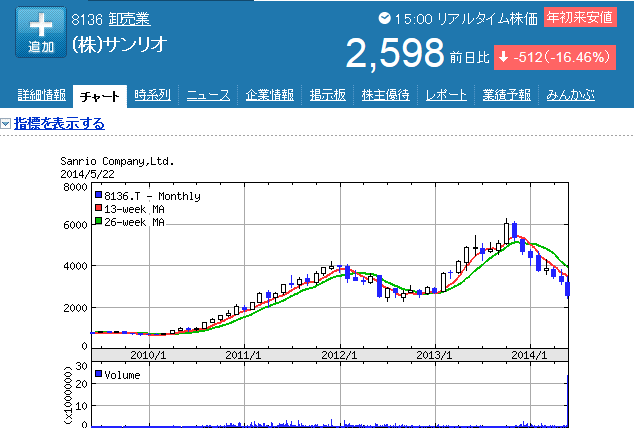Click the -512(-16.46%) change badge

[555, 57]
